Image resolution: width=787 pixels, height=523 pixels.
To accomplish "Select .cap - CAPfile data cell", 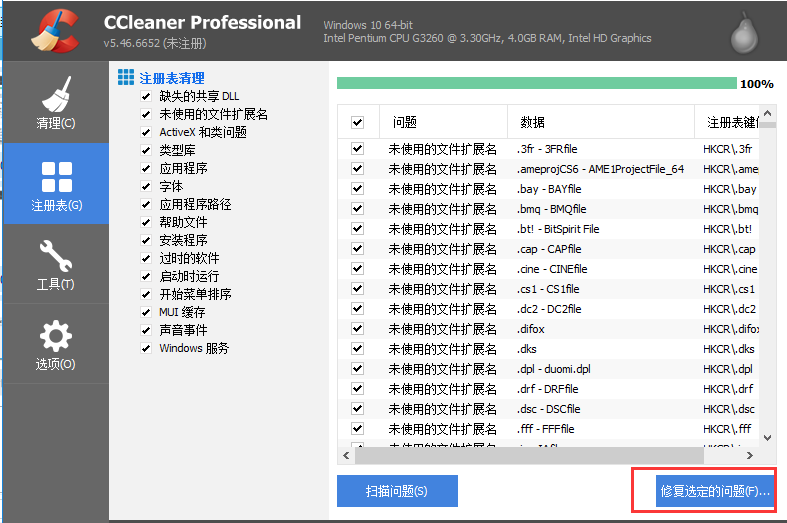I will [x=549, y=249].
